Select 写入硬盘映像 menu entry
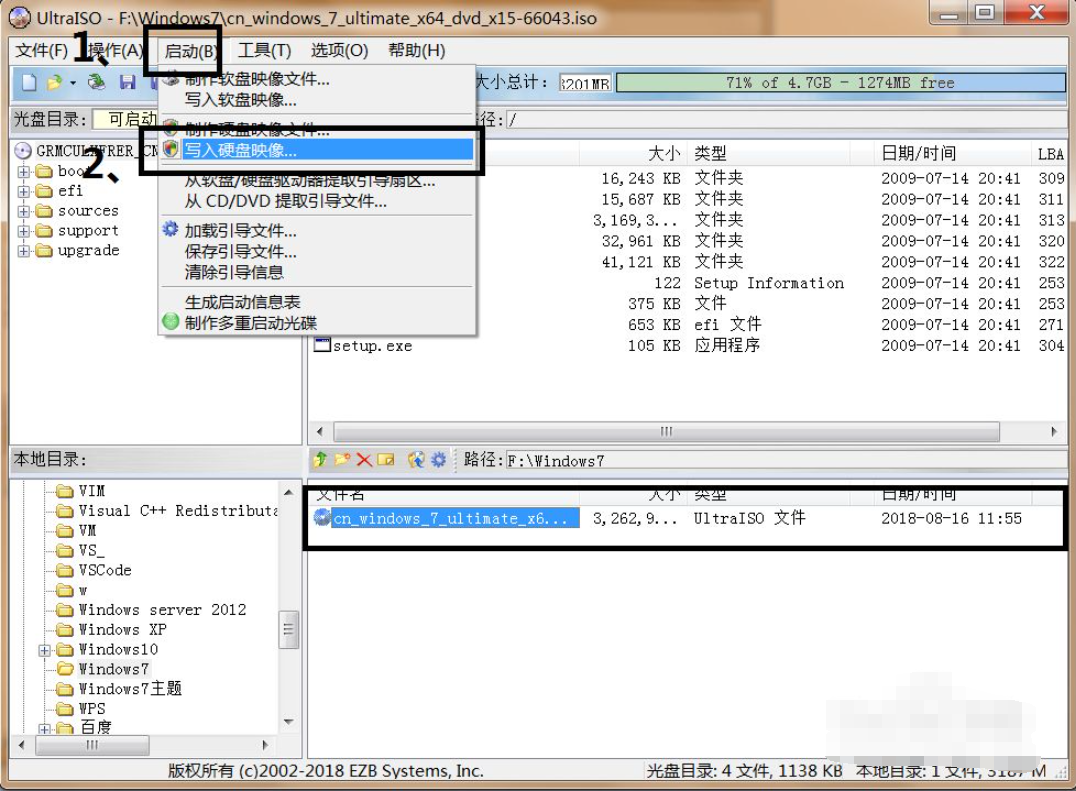 click(x=240, y=150)
